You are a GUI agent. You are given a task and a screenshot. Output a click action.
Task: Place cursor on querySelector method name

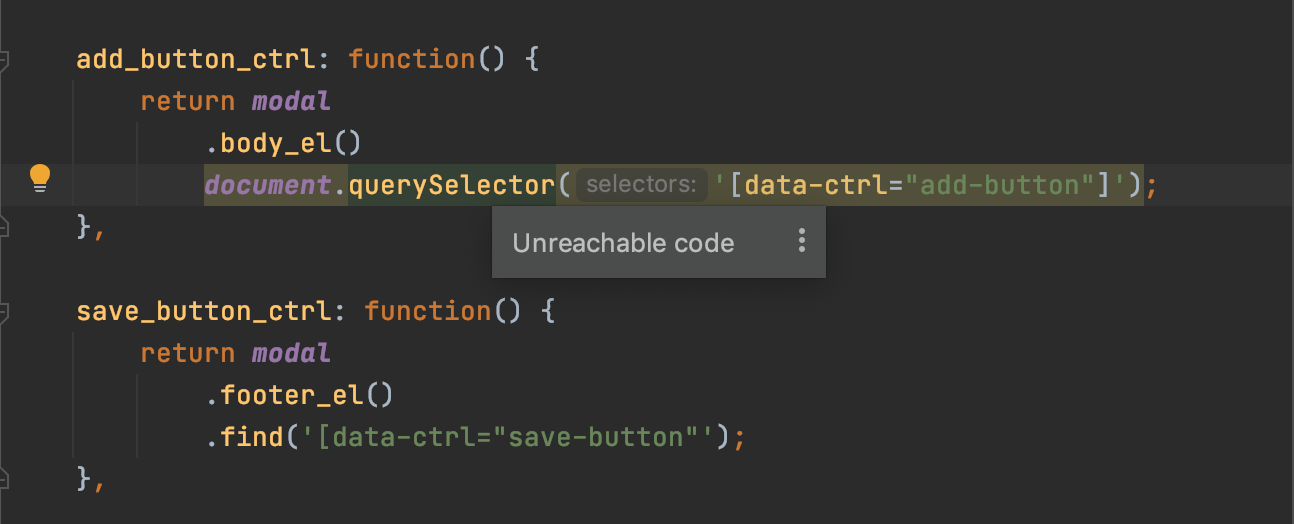[x=451, y=185]
